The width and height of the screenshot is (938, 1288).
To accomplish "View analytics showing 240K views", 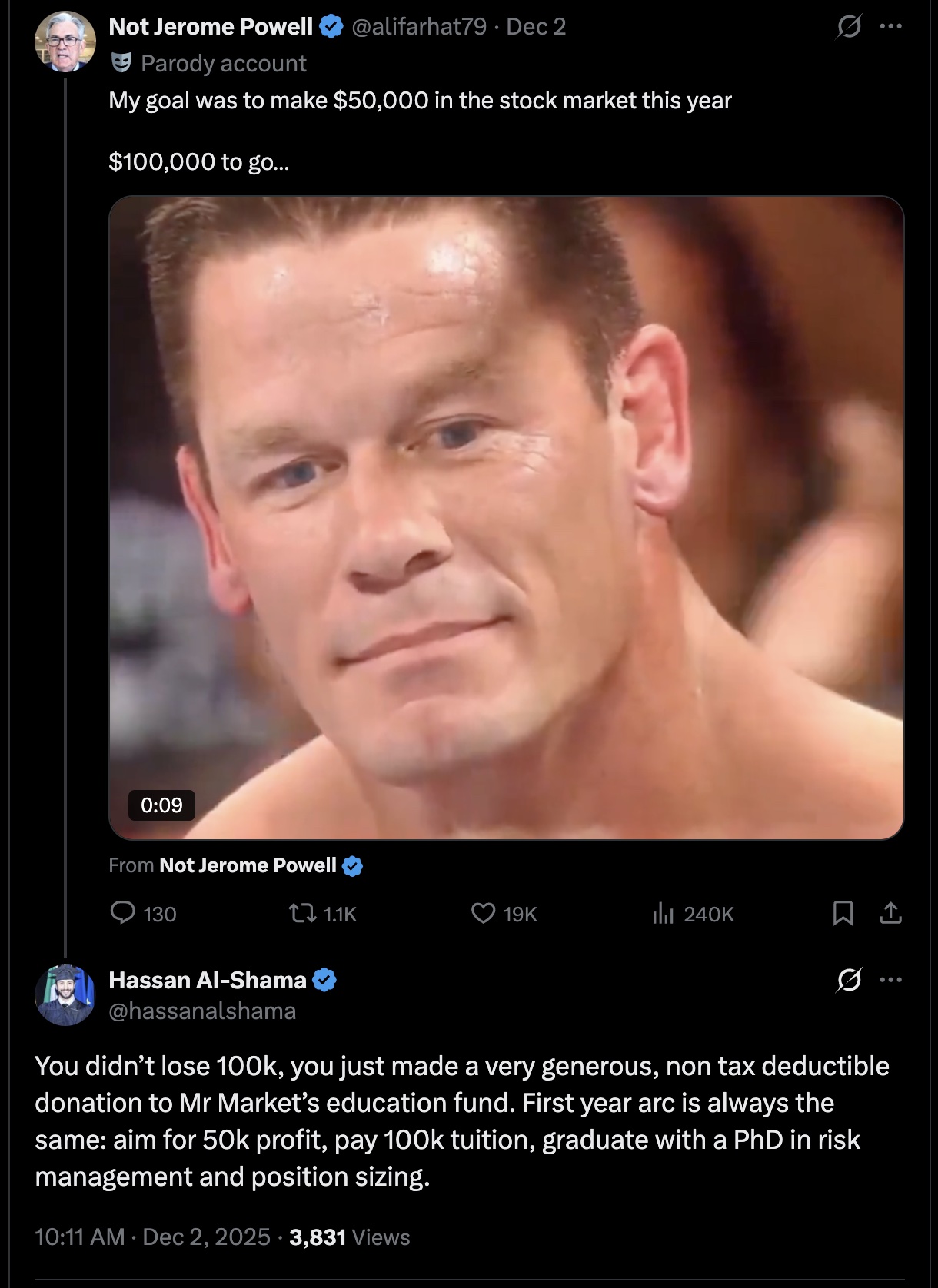I will pyautogui.click(x=663, y=913).
